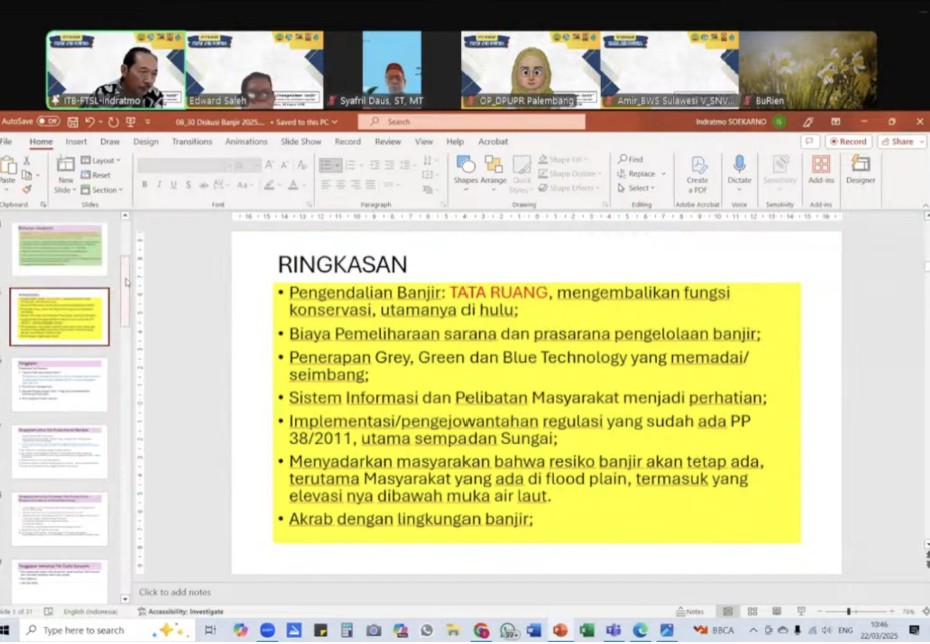Switch to the Transitions tab
This screenshot has height=644, width=930.
click(191, 142)
